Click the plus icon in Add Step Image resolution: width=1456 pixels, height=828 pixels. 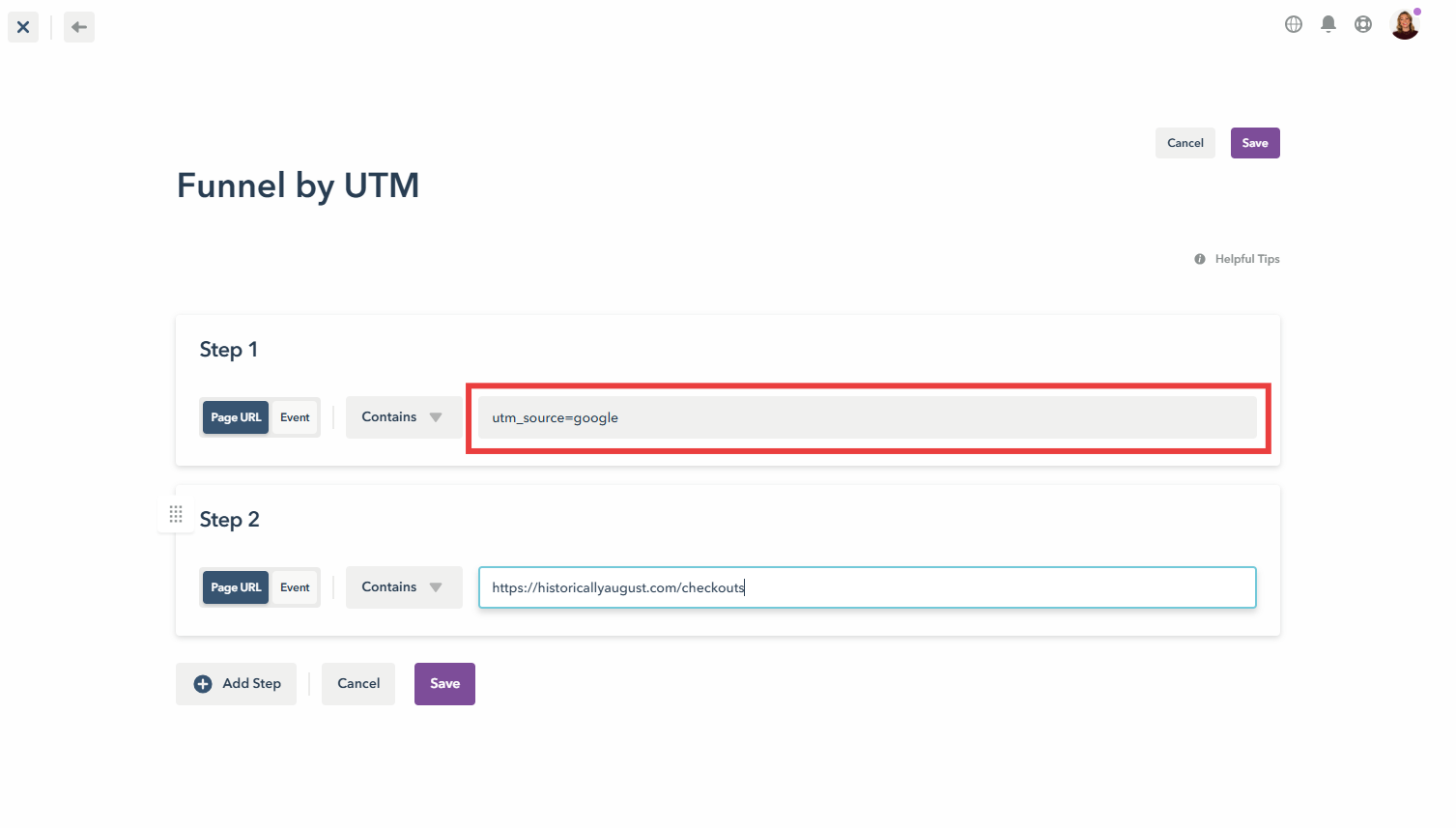202,683
